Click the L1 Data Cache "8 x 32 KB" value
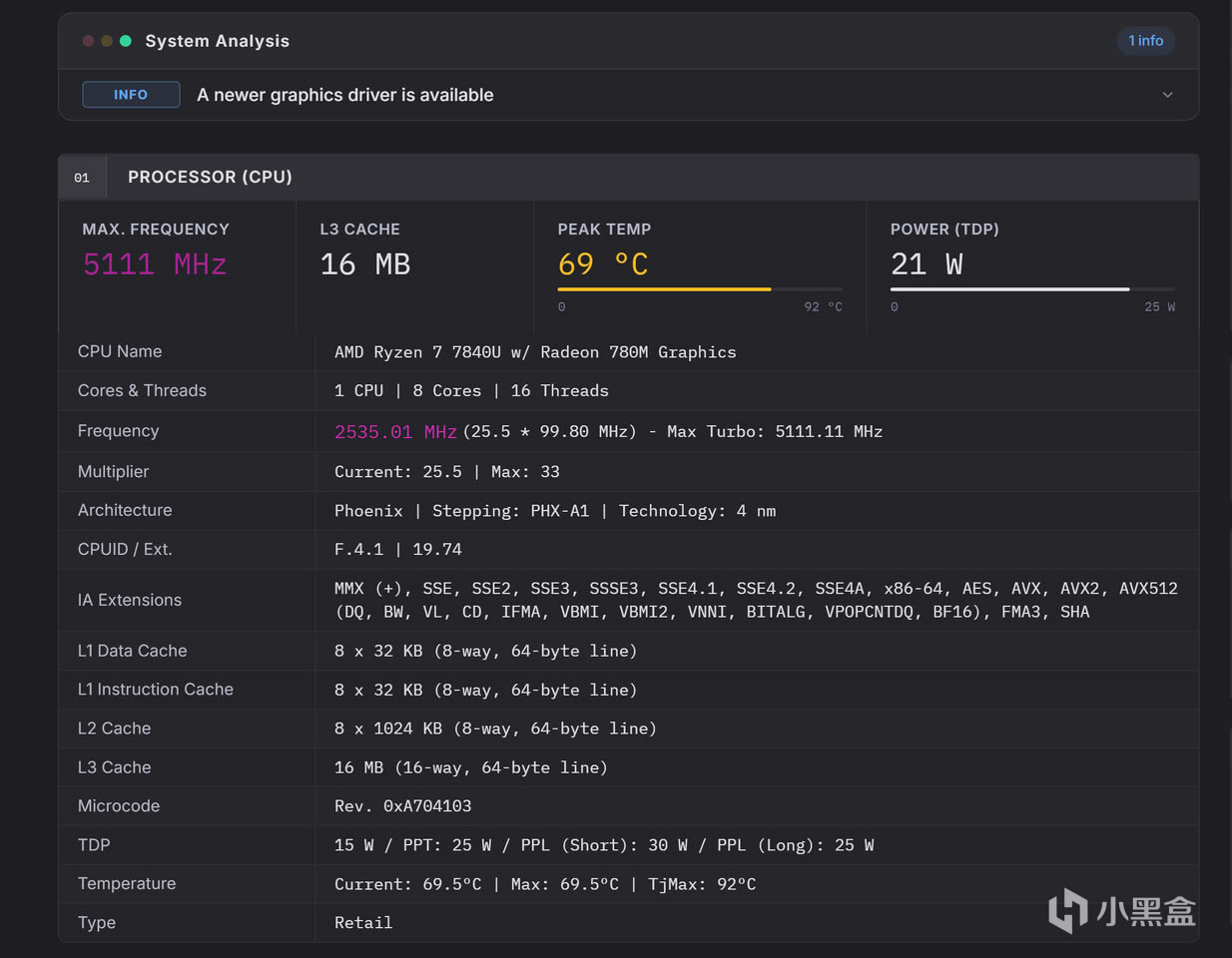1232x958 pixels. pyautogui.click(x=485, y=651)
